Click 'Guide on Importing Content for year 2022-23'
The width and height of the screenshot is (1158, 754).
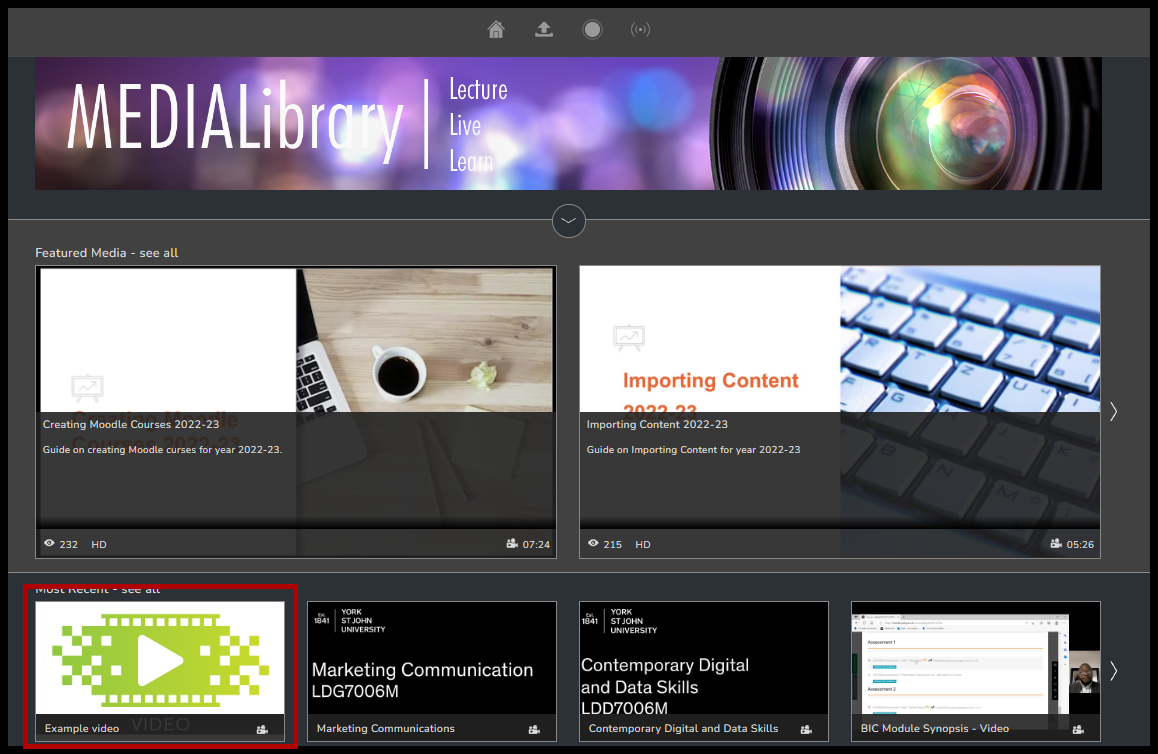pos(693,450)
